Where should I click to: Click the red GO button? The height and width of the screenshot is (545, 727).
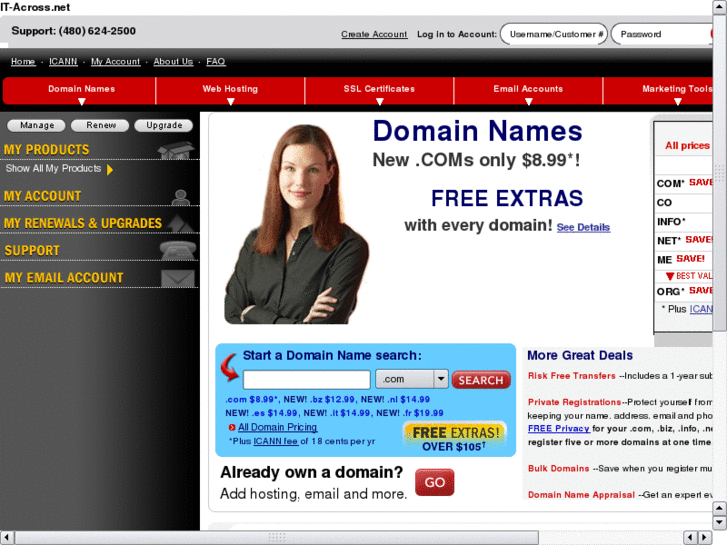point(434,482)
